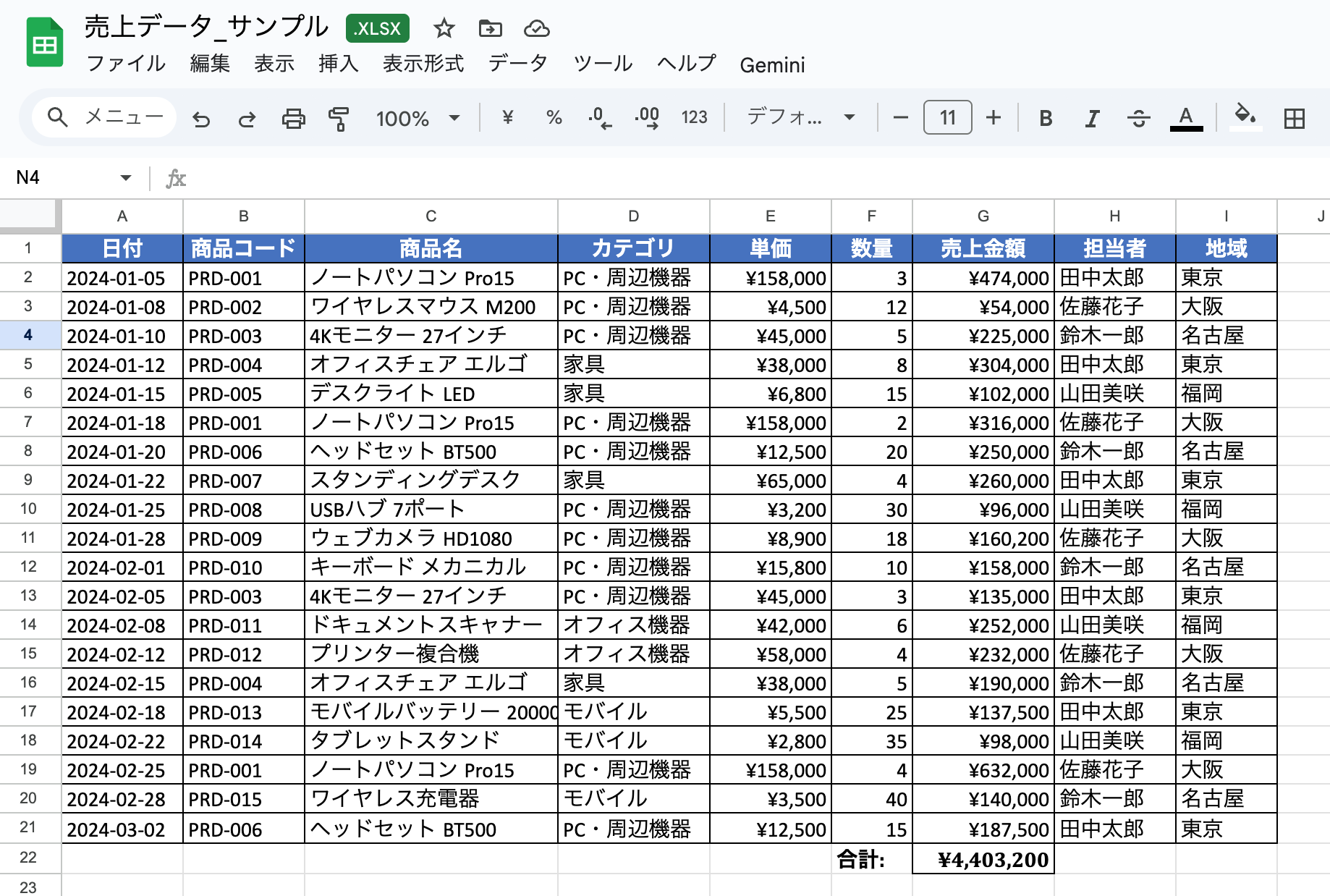The width and height of the screenshot is (1330, 896).
Task: Click the redo arrow icon
Action: coord(247,118)
